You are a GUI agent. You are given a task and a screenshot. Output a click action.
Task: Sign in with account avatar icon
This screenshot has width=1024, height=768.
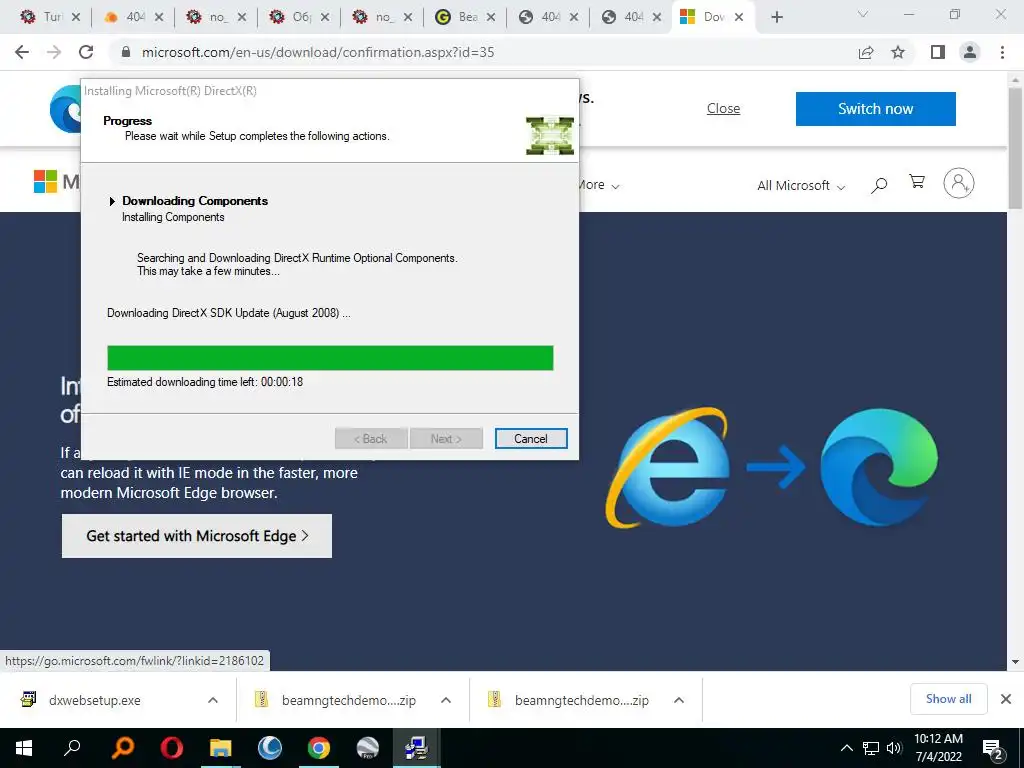[958, 184]
